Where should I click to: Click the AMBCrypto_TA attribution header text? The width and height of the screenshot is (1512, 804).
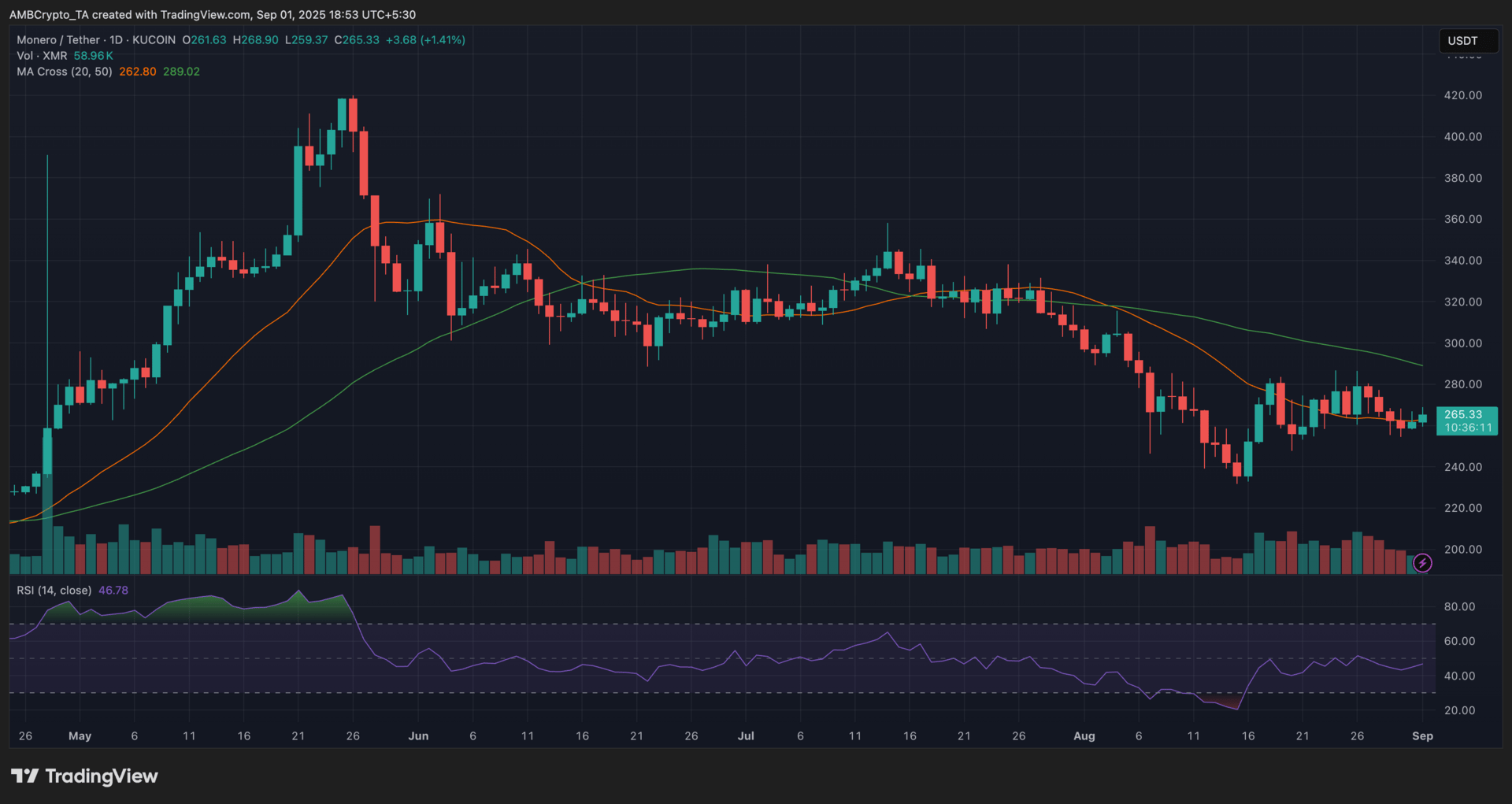213,15
